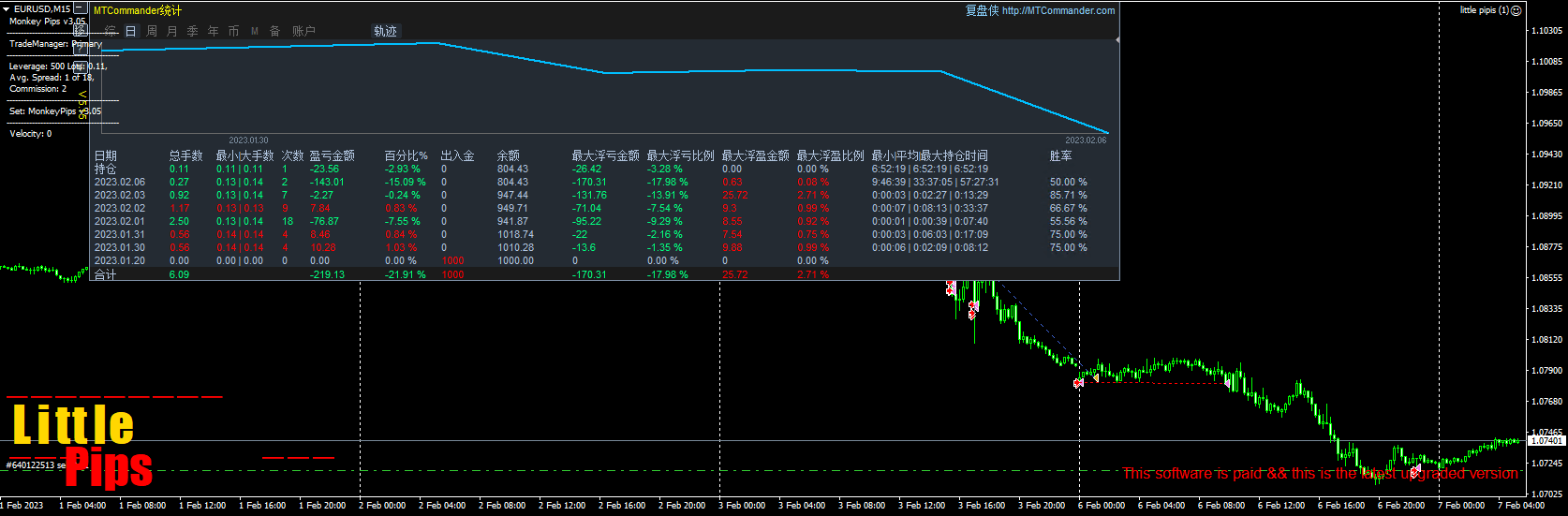
Task: Click the little pipis smiley face icon
Action: point(1516,10)
